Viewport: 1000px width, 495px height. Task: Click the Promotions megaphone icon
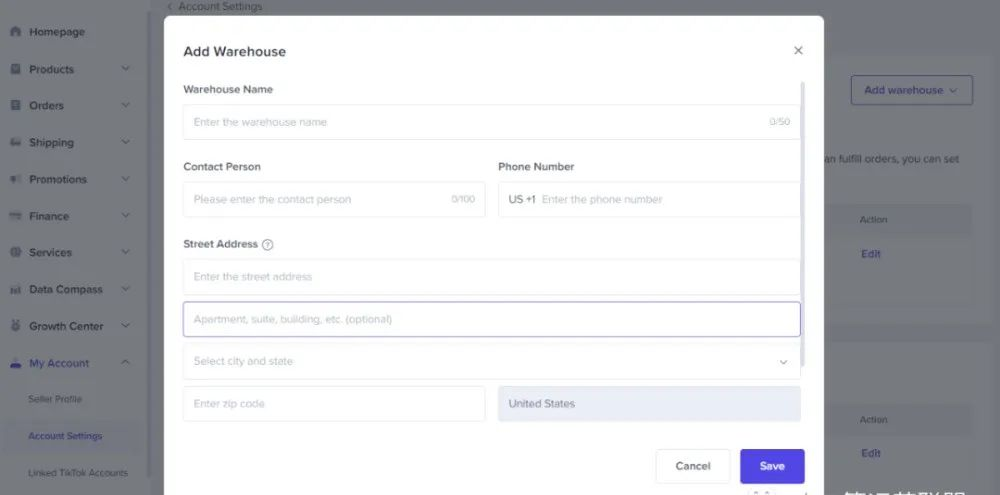pyautogui.click(x=16, y=180)
